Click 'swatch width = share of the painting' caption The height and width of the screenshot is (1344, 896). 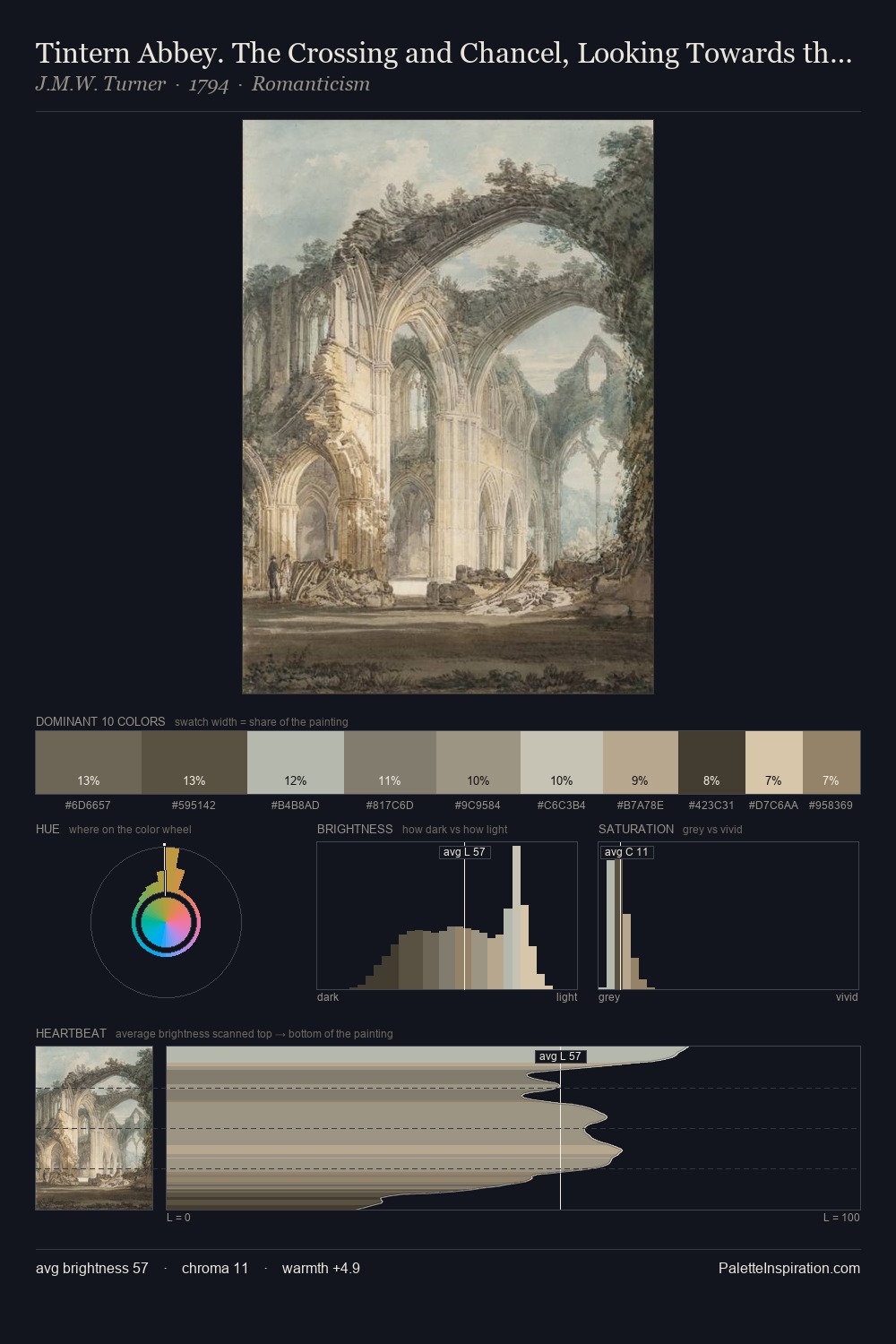point(262,721)
